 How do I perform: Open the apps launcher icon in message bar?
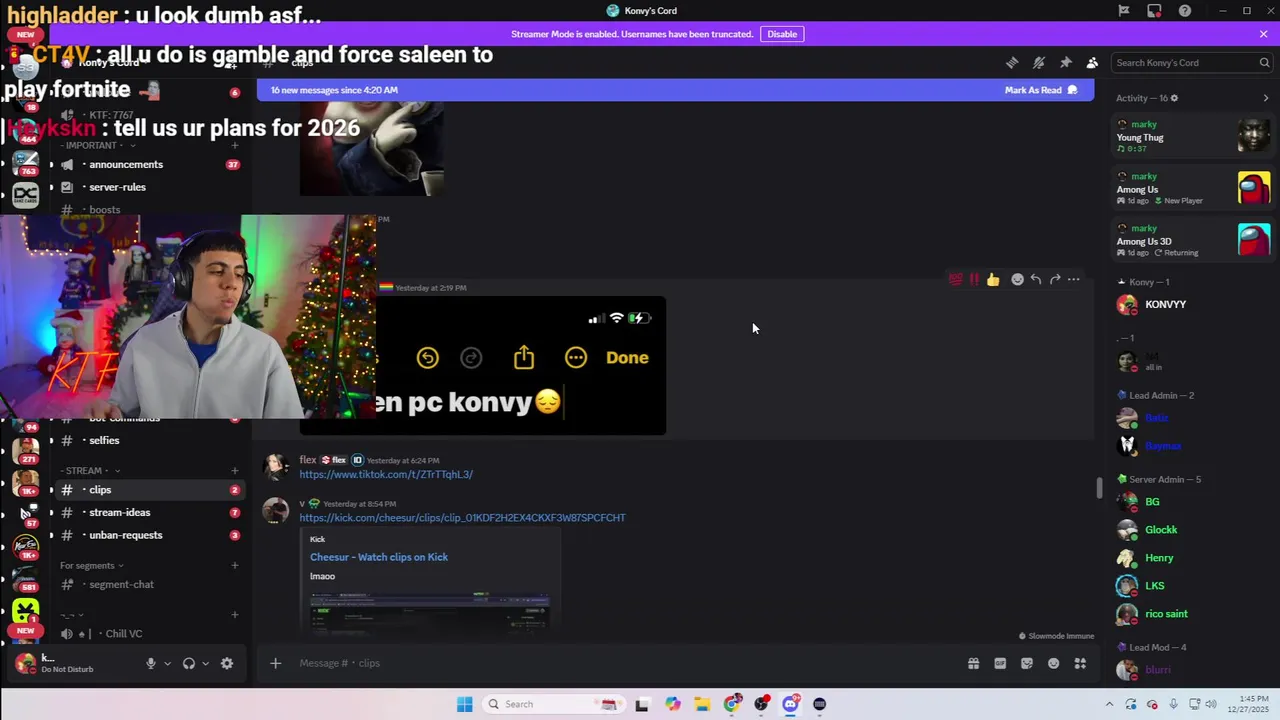(1080, 663)
